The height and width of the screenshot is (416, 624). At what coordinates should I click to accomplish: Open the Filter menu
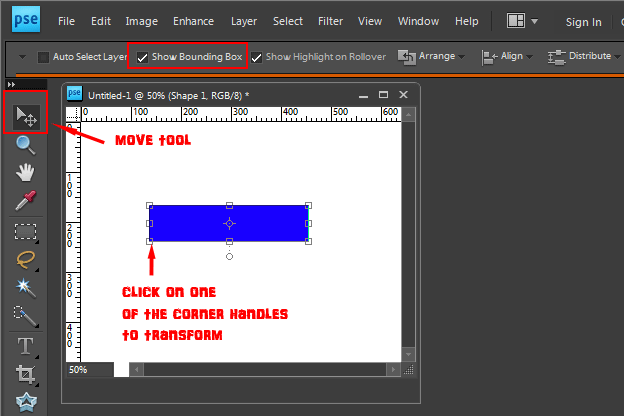(330, 21)
